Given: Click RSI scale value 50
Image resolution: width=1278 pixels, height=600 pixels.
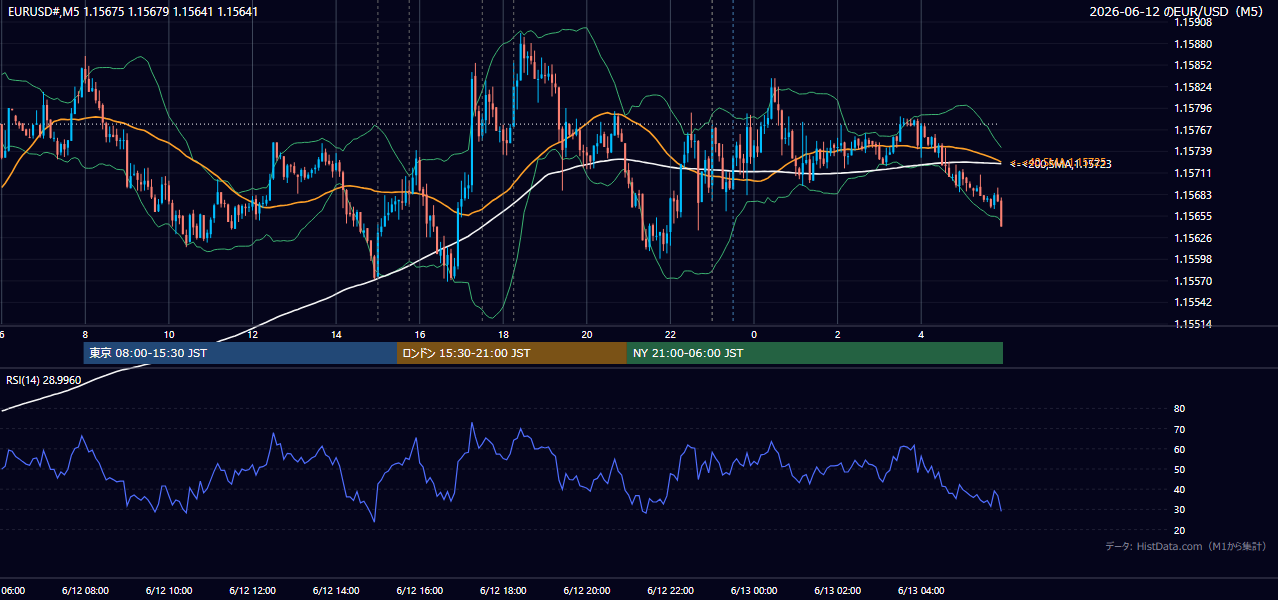Looking at the screenshot, I should [x=1179, y=469].
